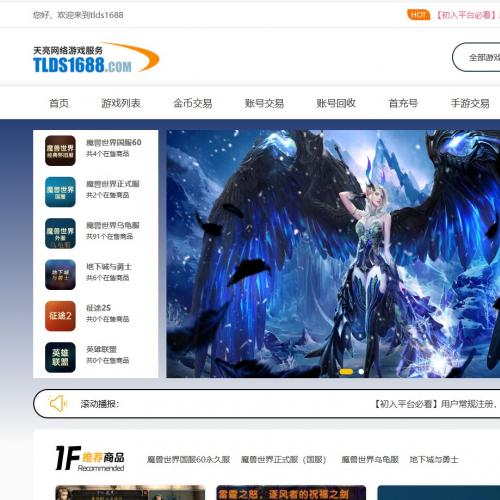This screenshot has width=500, height=500.
Task: Switch to the second carousel dot
Action: [x=361, y=371]
